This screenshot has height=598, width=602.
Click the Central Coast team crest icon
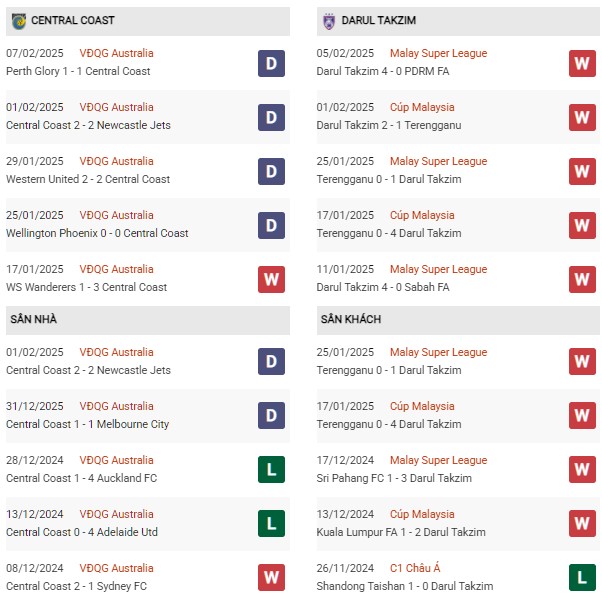(18, 21)
